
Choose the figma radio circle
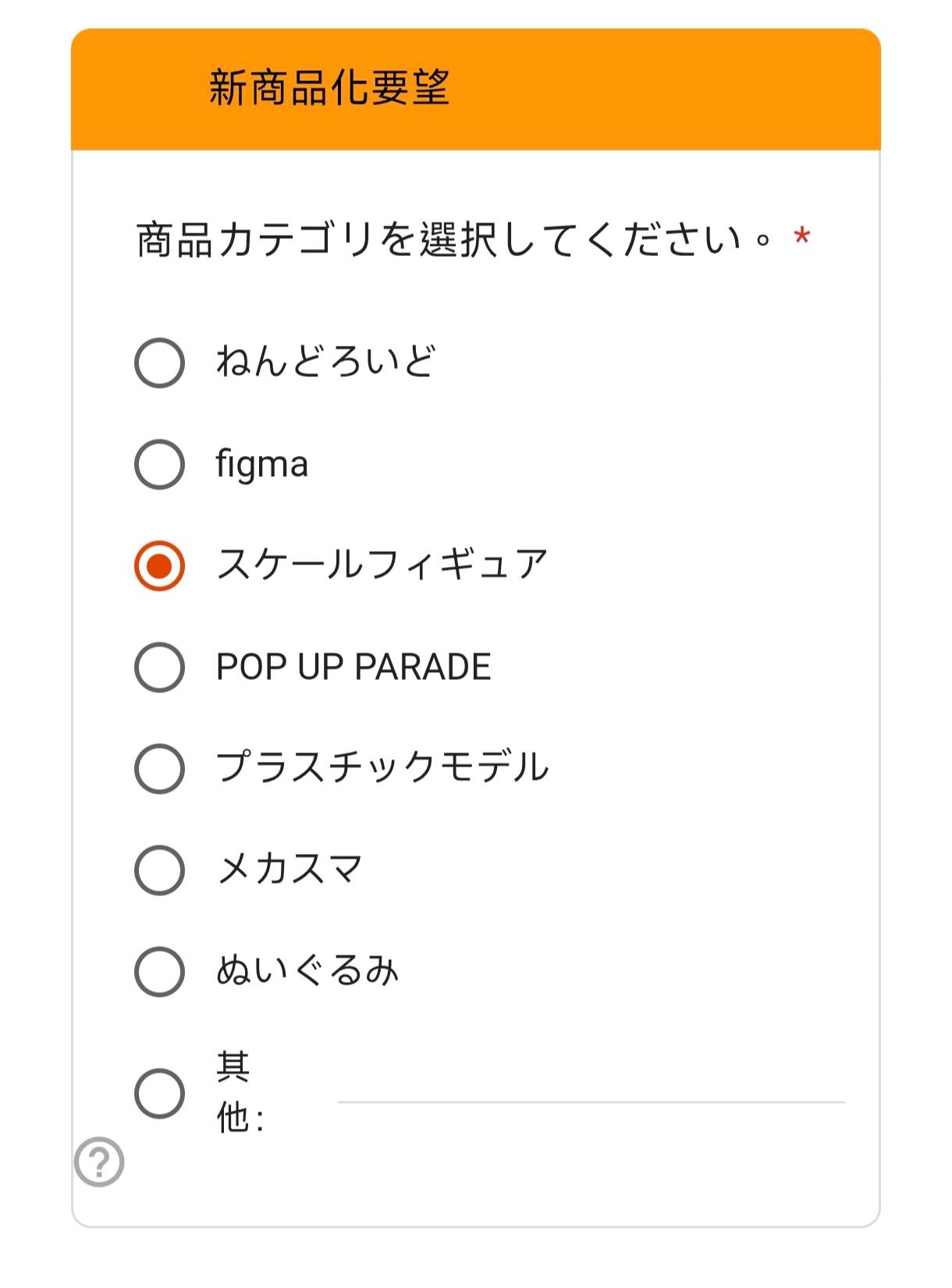(159, 464)
